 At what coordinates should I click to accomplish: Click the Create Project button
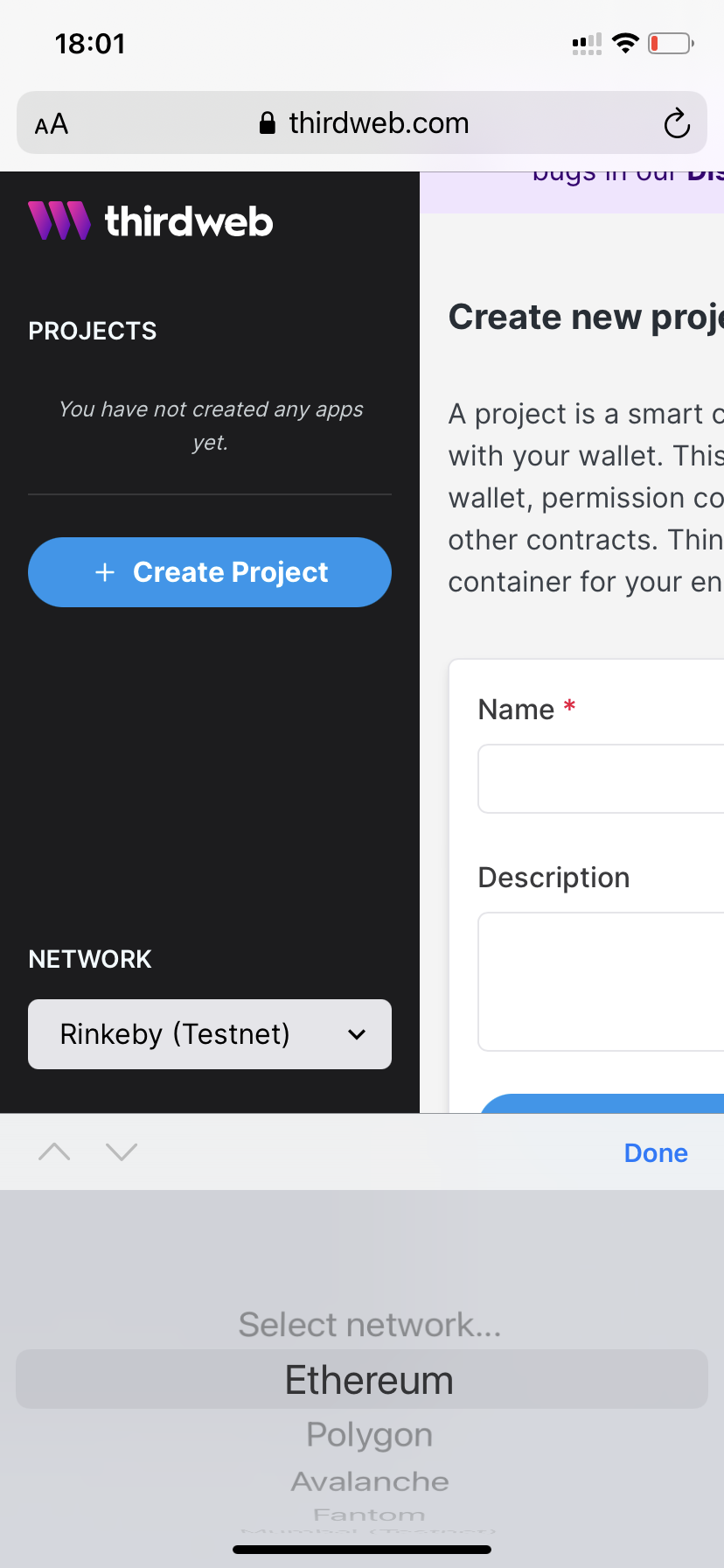[210, 572]
